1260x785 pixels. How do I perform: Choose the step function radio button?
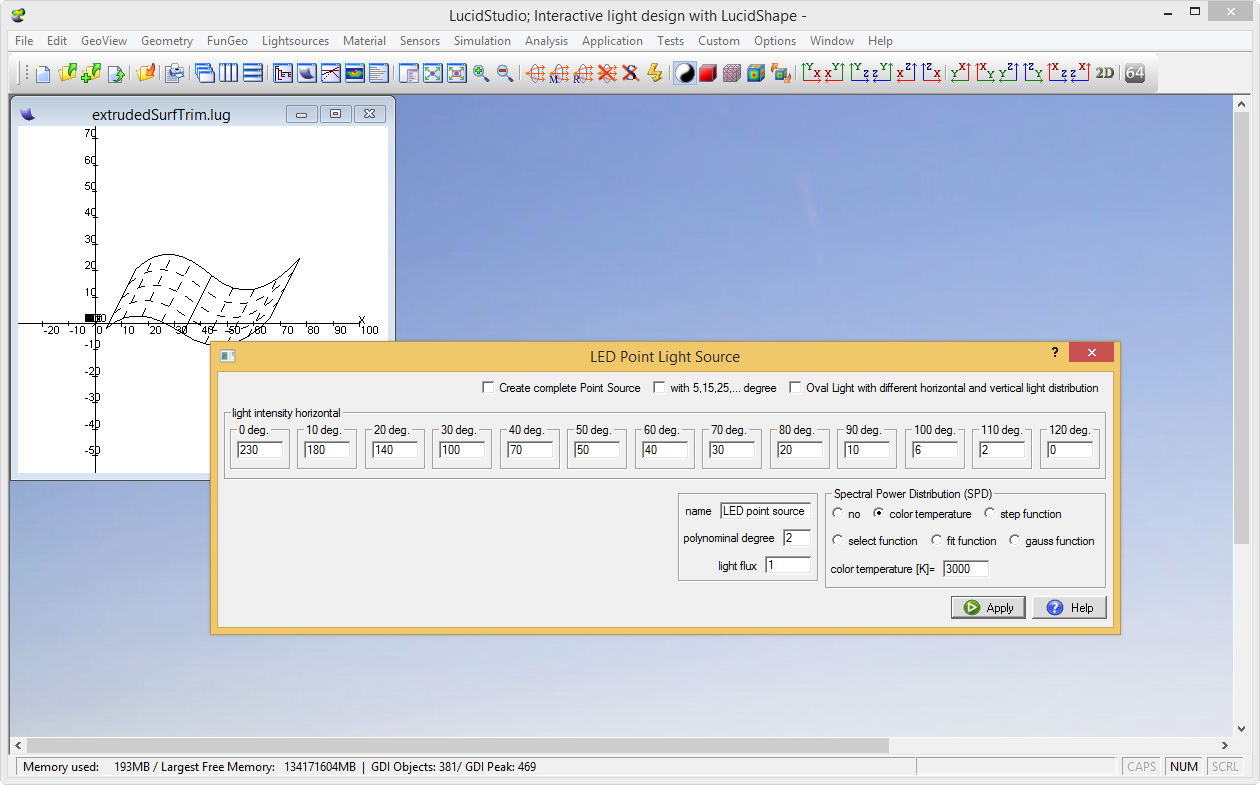(989, 514)
